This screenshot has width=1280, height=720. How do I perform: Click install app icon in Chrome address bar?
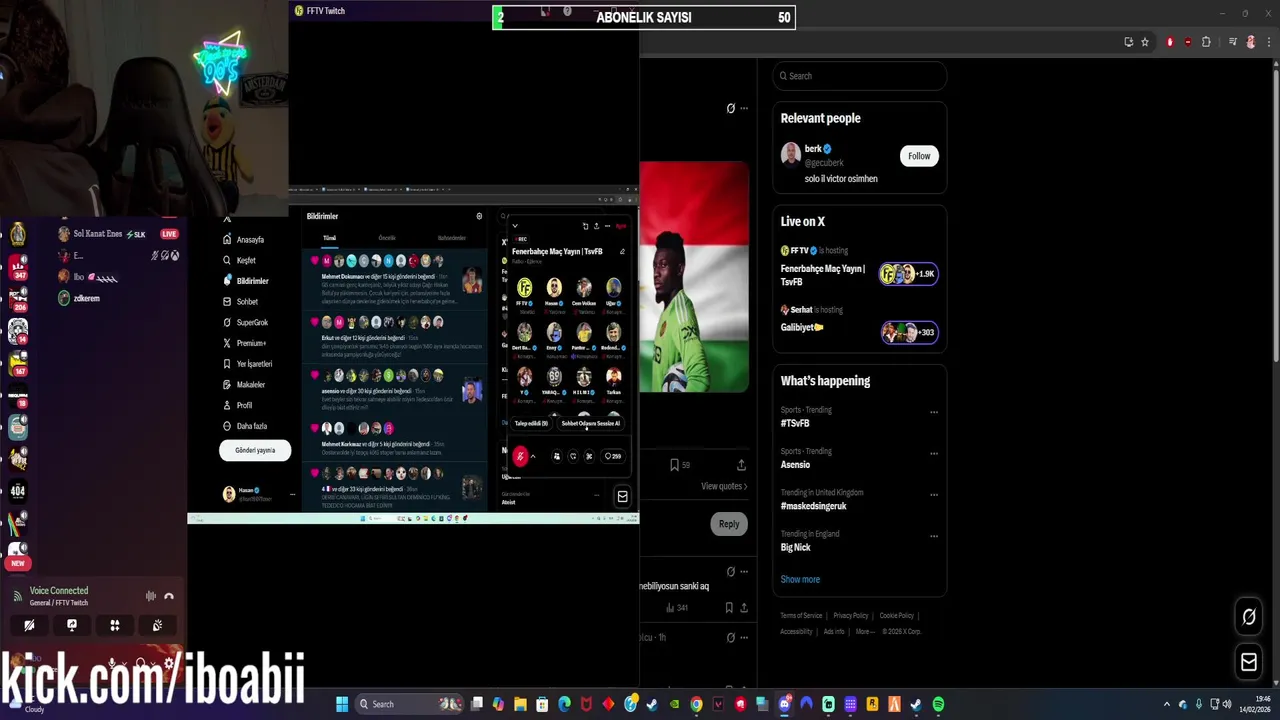(1129, 42)
